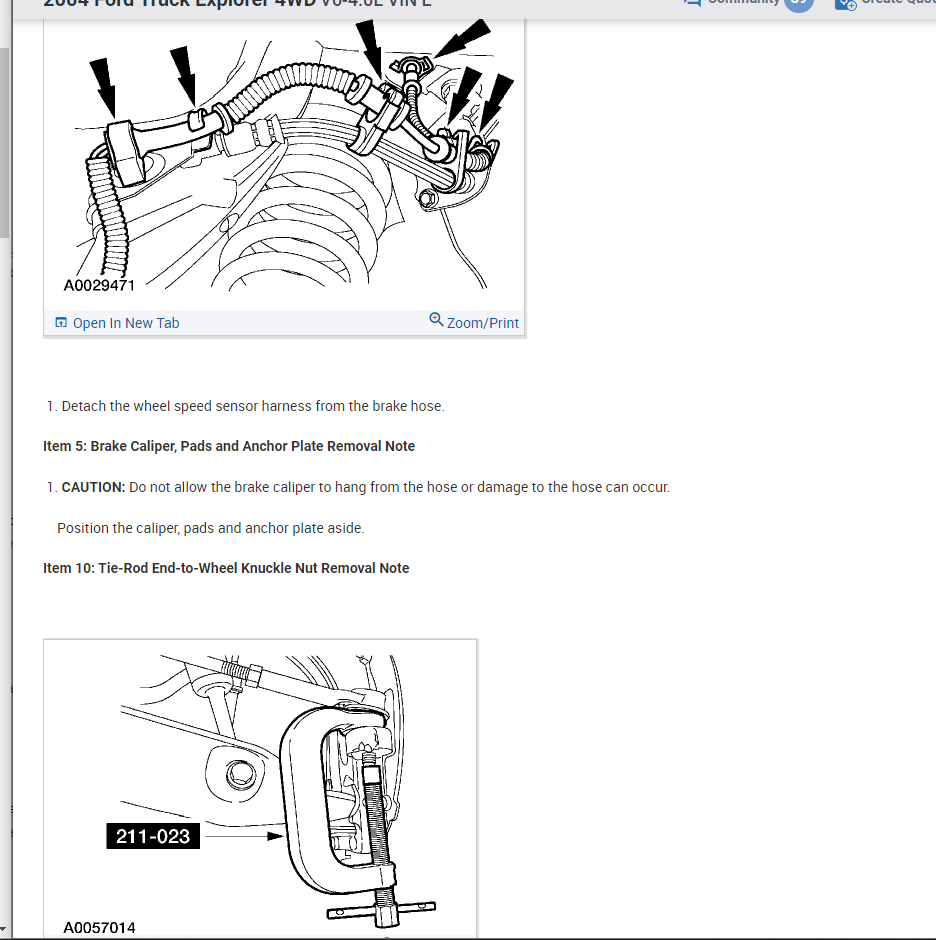Select heading "Item 10: Tie-Rod End-to-Wheel Knuckle Nut Removal Note"
The image size is (936, 940).
coord(226,568)
